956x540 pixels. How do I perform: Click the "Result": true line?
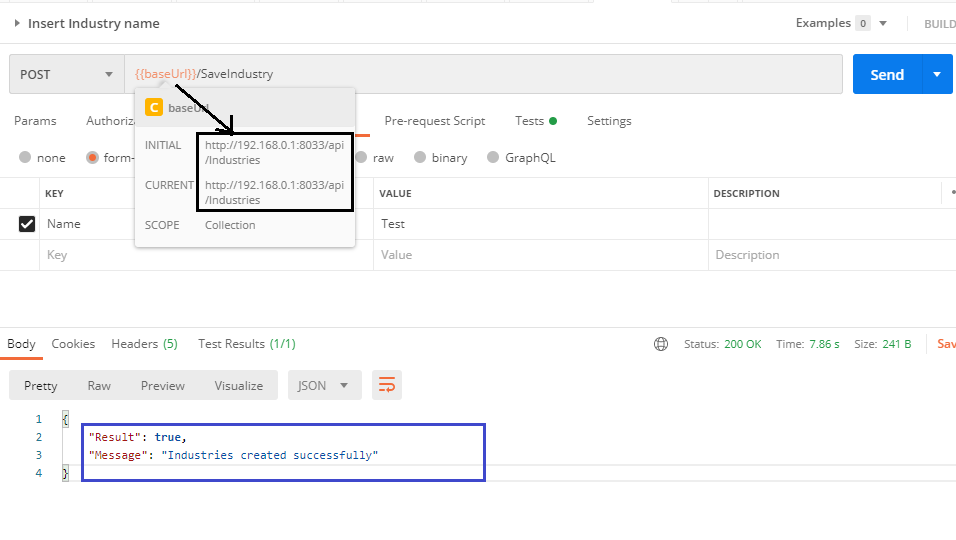tap(137, 437)
